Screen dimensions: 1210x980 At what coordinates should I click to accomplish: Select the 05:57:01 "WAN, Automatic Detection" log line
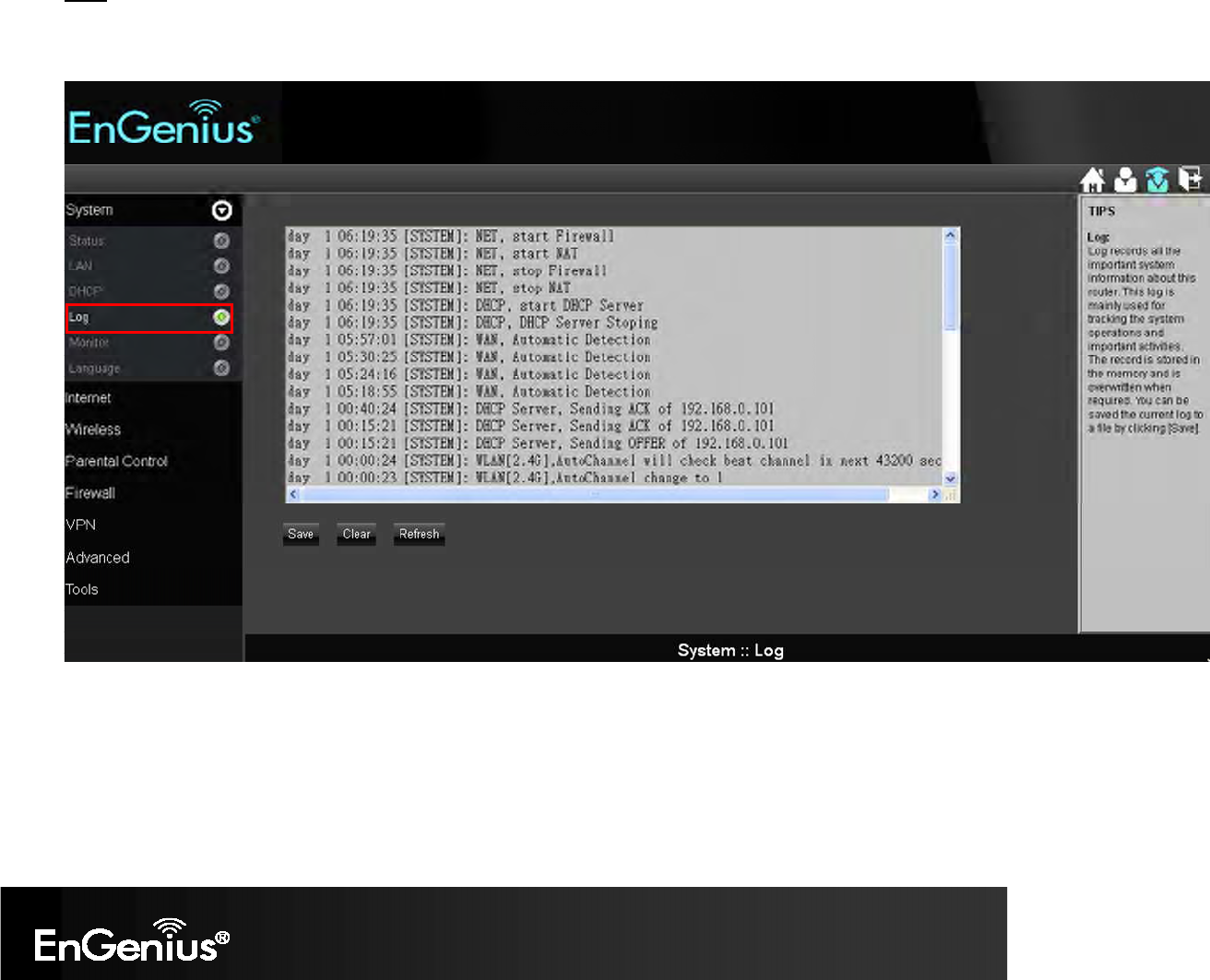click(469, 340)
